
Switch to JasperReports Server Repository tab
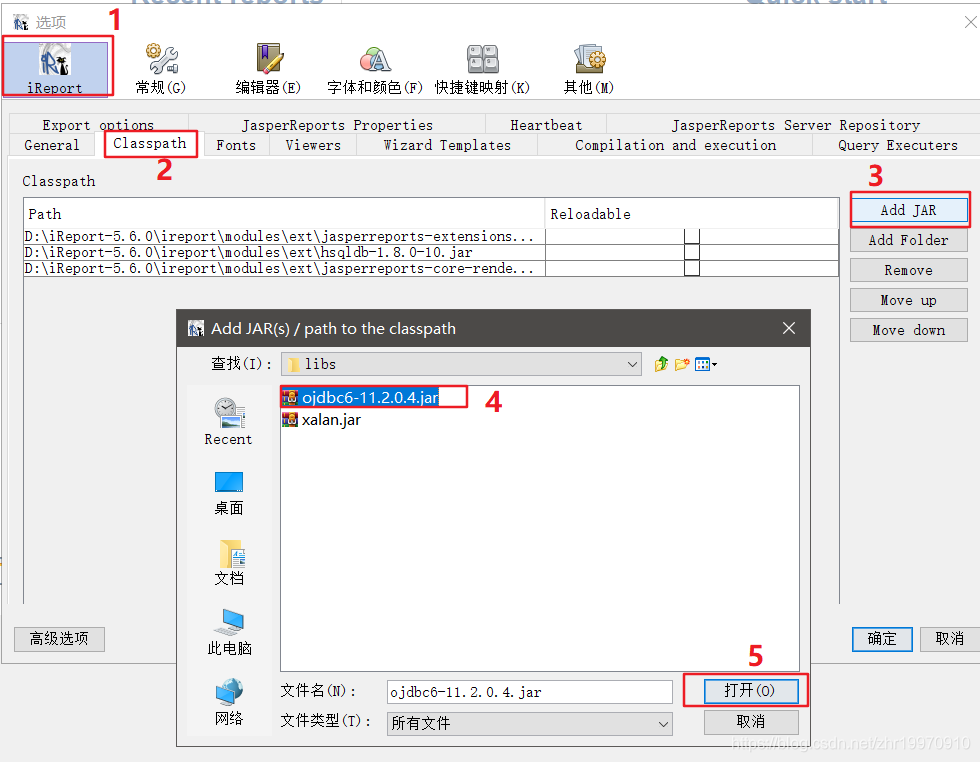click(x=796, y=124)
